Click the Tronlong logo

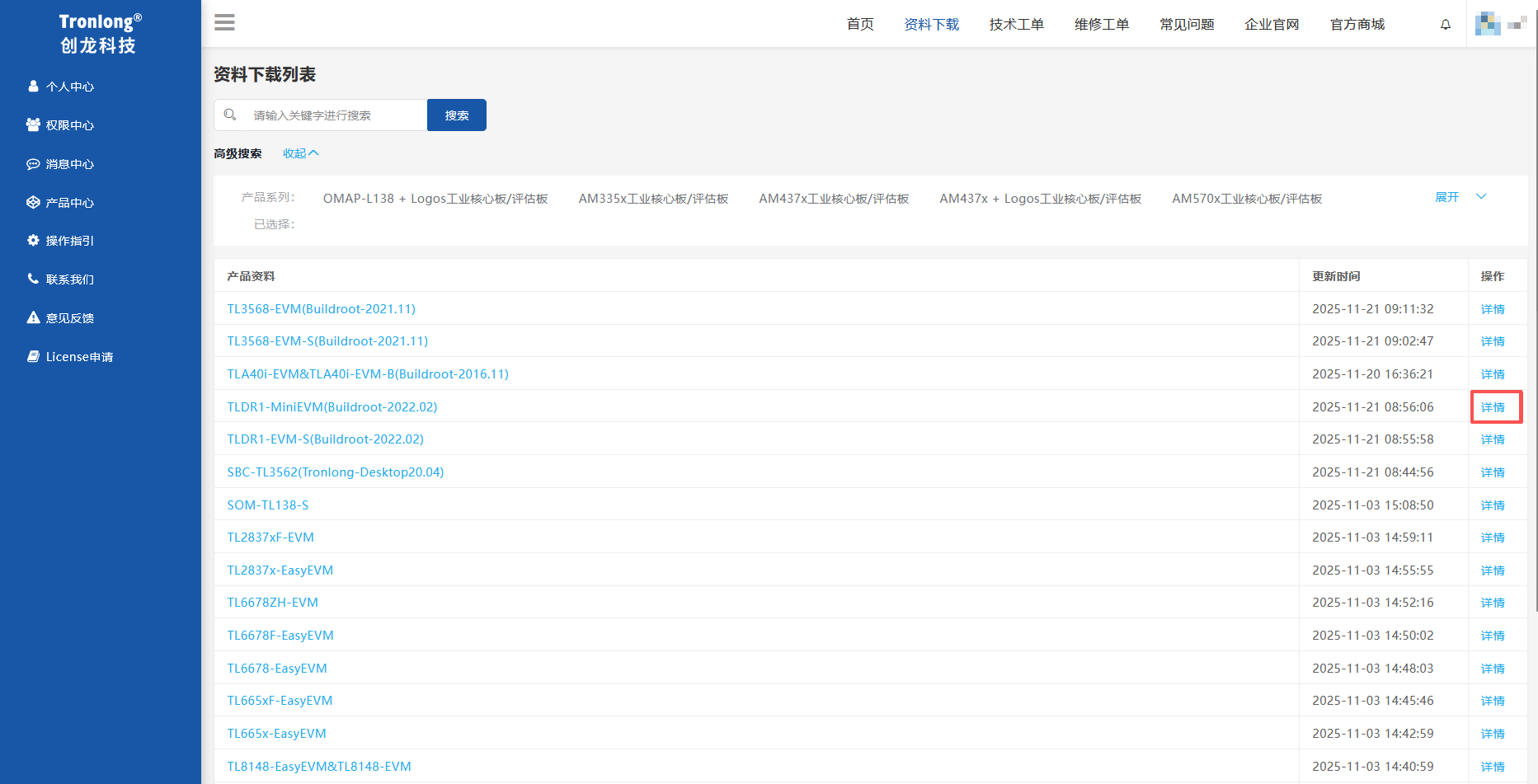click(99, 33)
